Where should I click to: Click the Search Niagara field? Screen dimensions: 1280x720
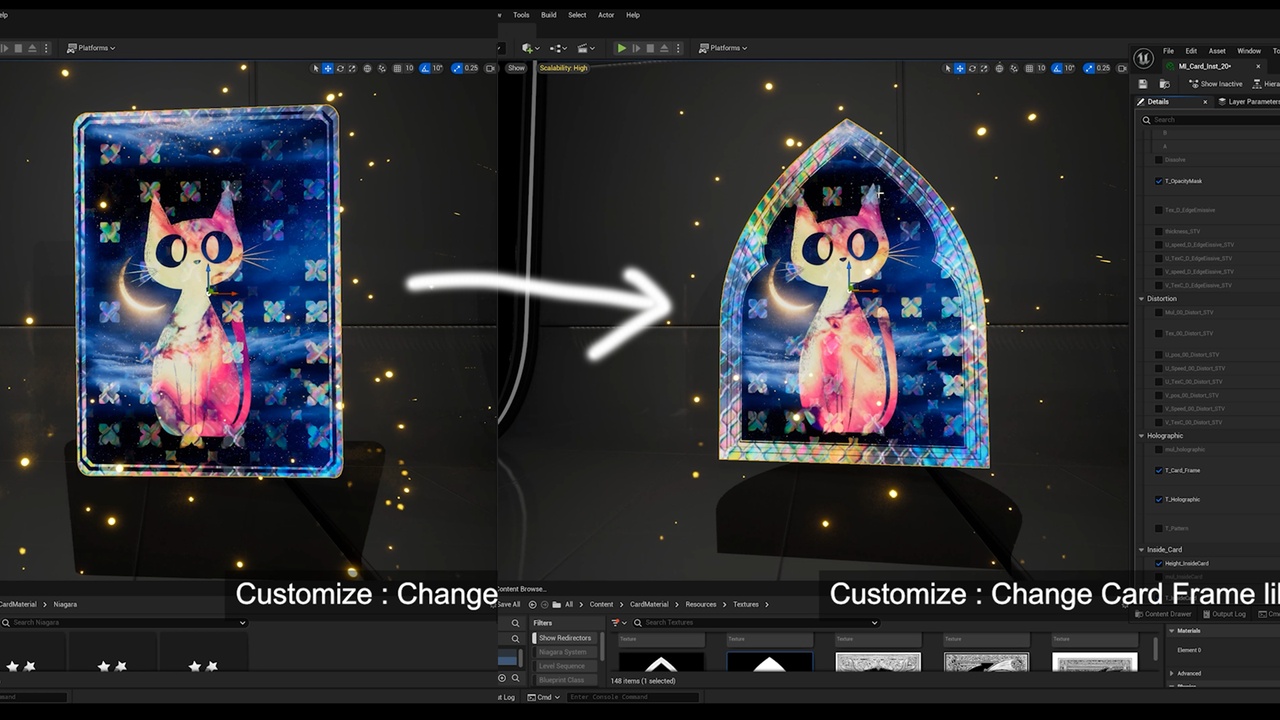(123, 622)
